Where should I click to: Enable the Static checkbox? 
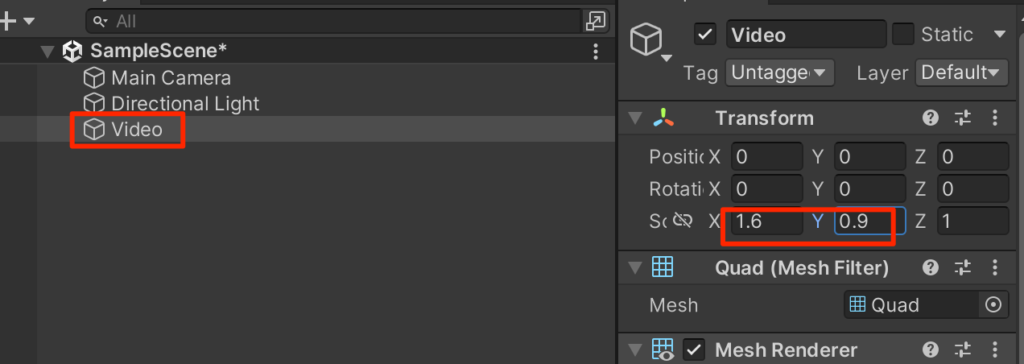click(x=903, y=34)
